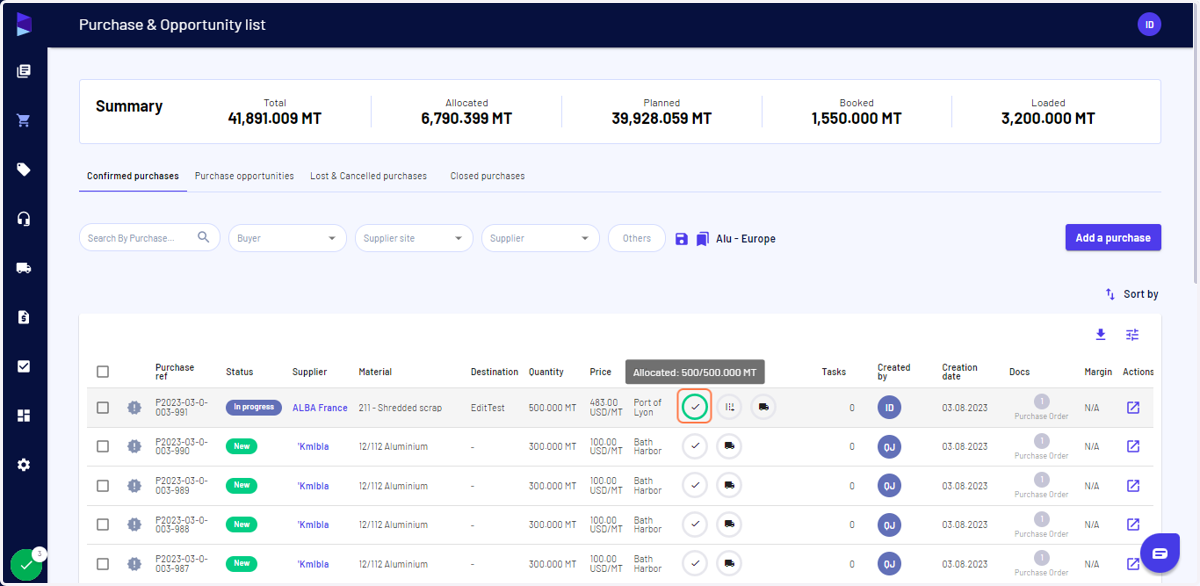Expand the Supplier filter dropdown
Viewport: 1200px width, 586px height.
[x=540, y=238]
